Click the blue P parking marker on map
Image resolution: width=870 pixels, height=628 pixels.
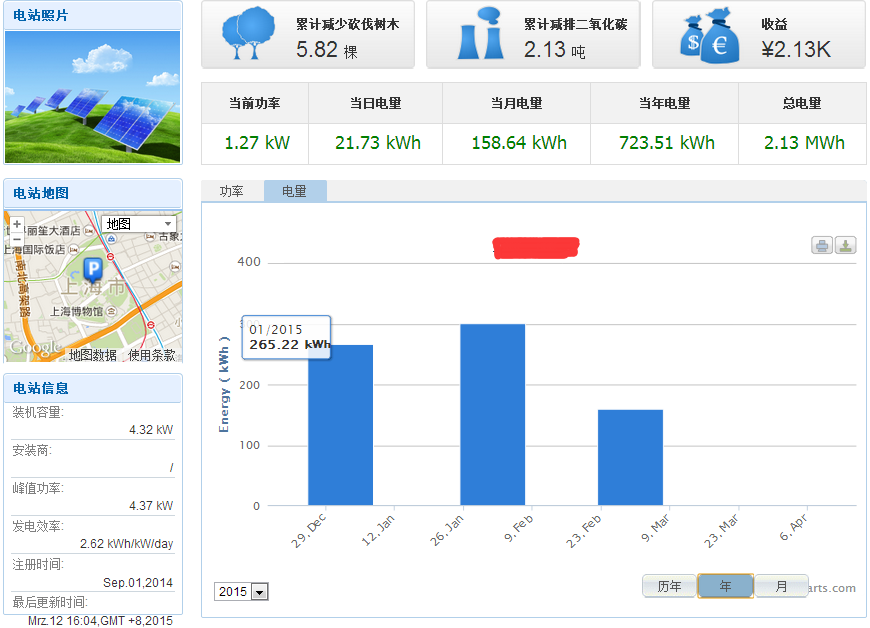[x=93, y=268]
